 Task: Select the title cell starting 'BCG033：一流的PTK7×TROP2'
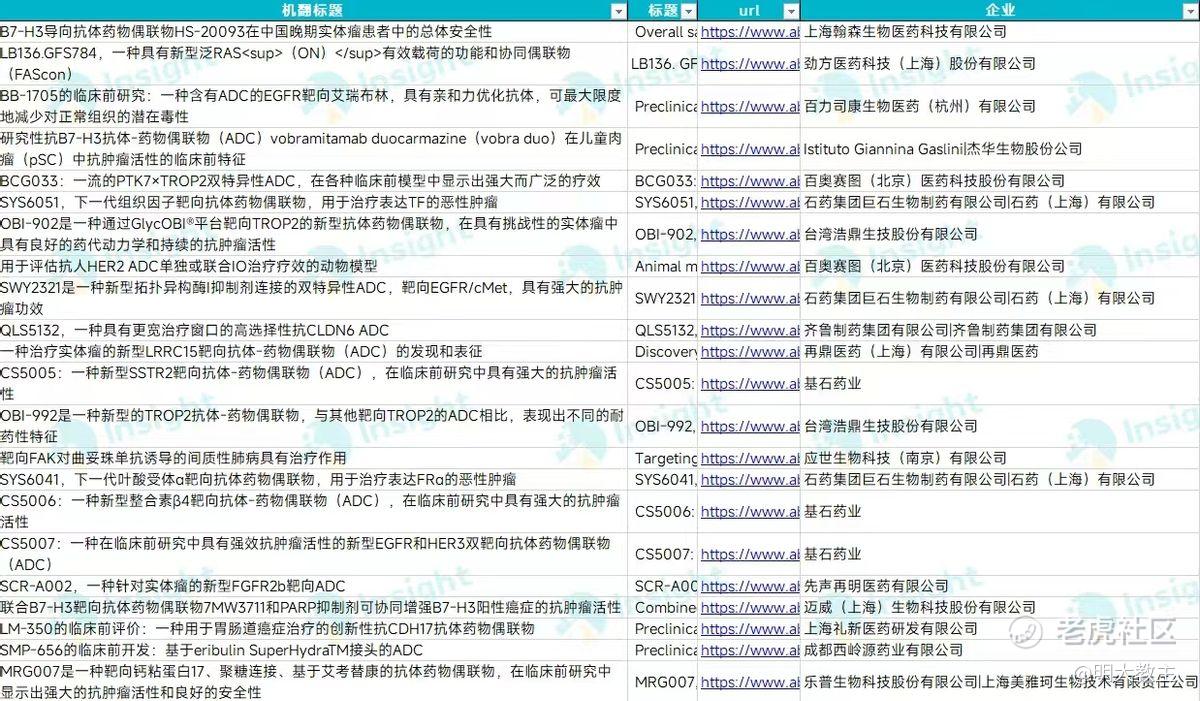[x=314, y=182]
